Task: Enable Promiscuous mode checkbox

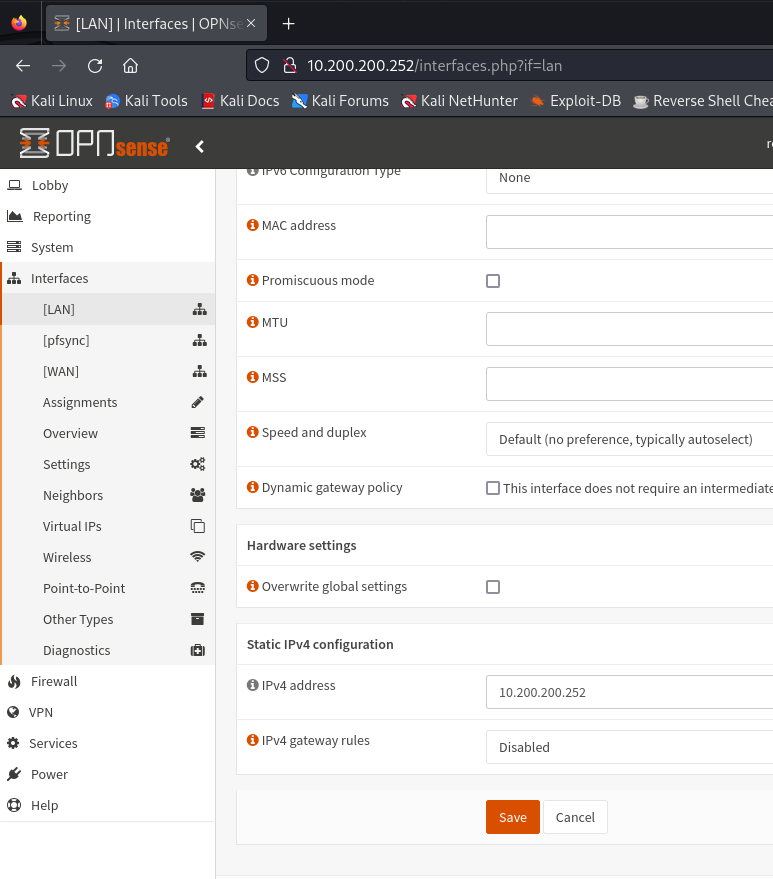Action: point(493,281)
